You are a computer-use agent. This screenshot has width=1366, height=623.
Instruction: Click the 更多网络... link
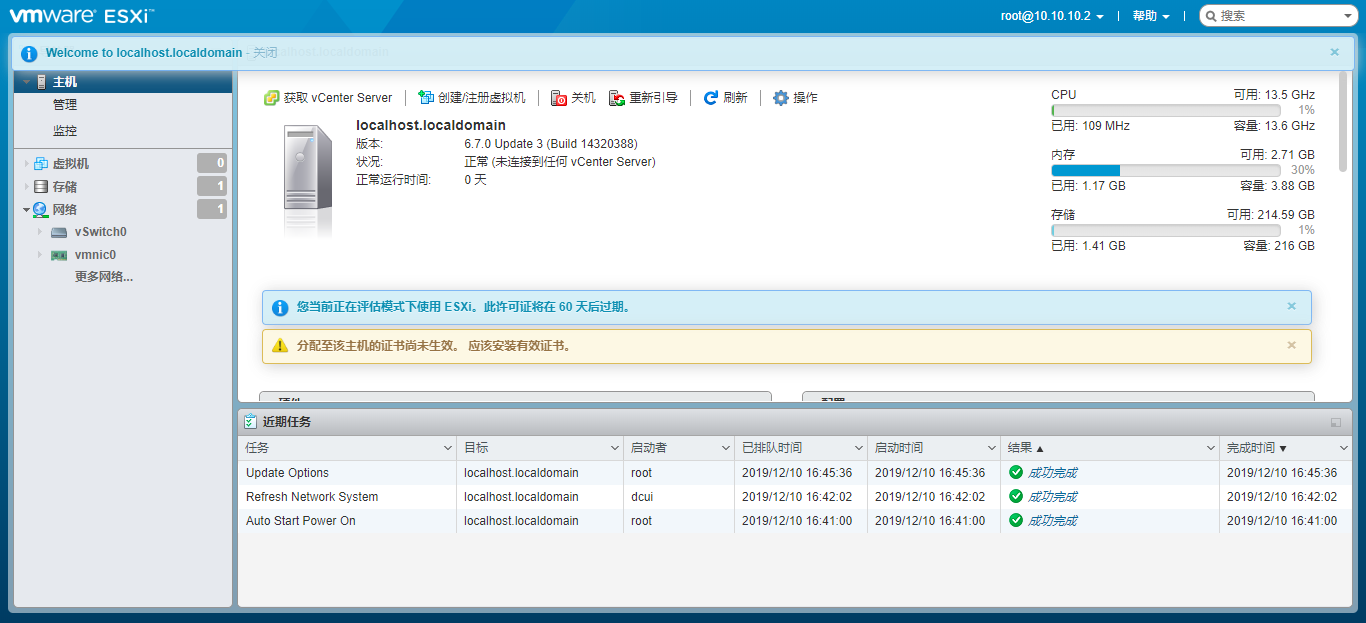[x=104, y=277]
